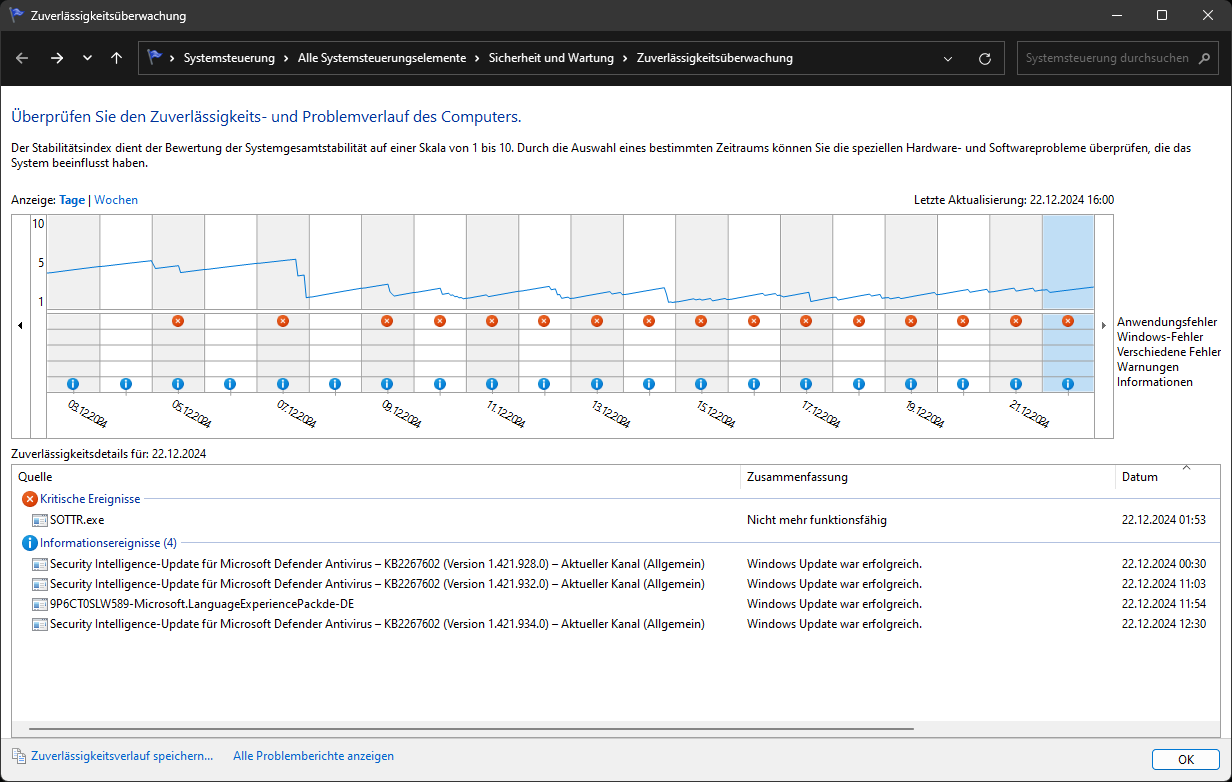Click the application error icon for 11.12.2024

coord(492,321)
